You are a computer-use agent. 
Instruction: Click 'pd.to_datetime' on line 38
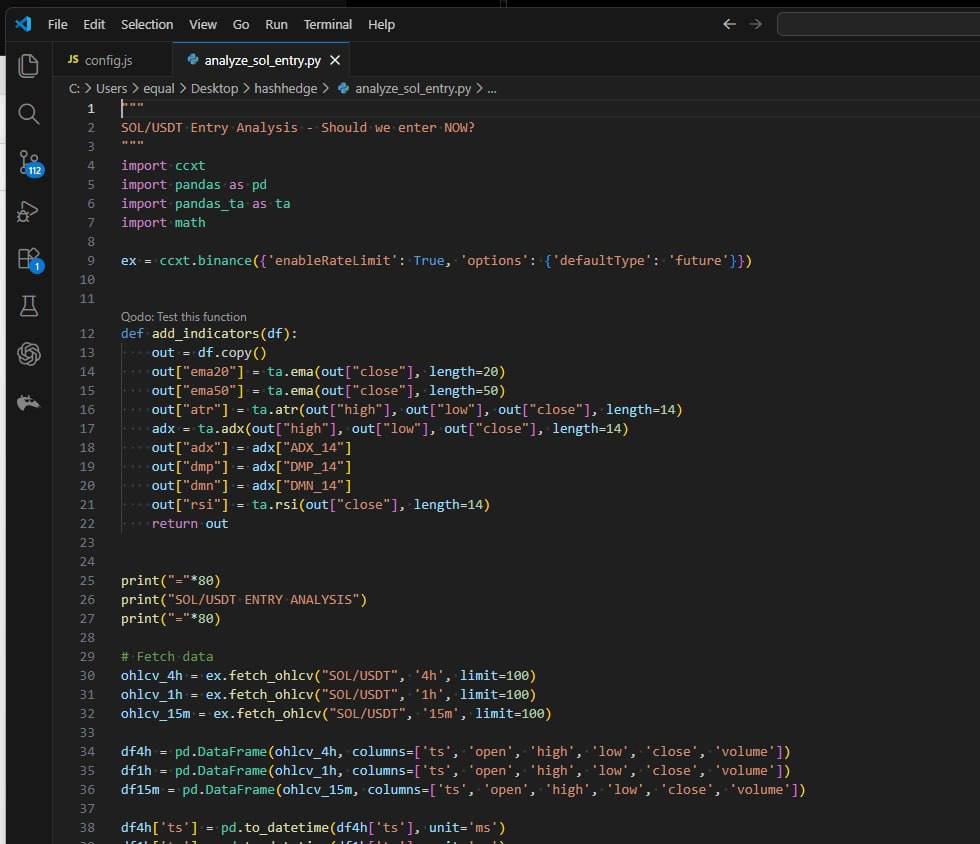pyautogui.click(x=275, y=827)
